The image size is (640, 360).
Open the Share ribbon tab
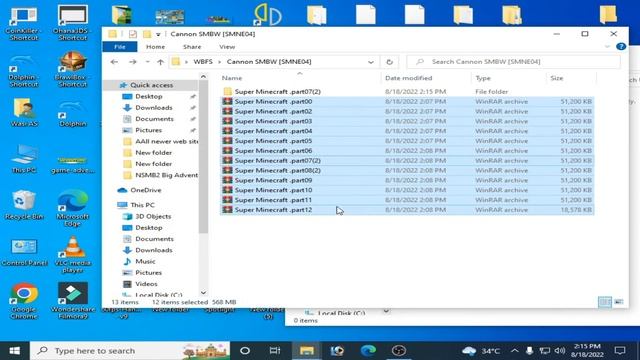point(192,47)
